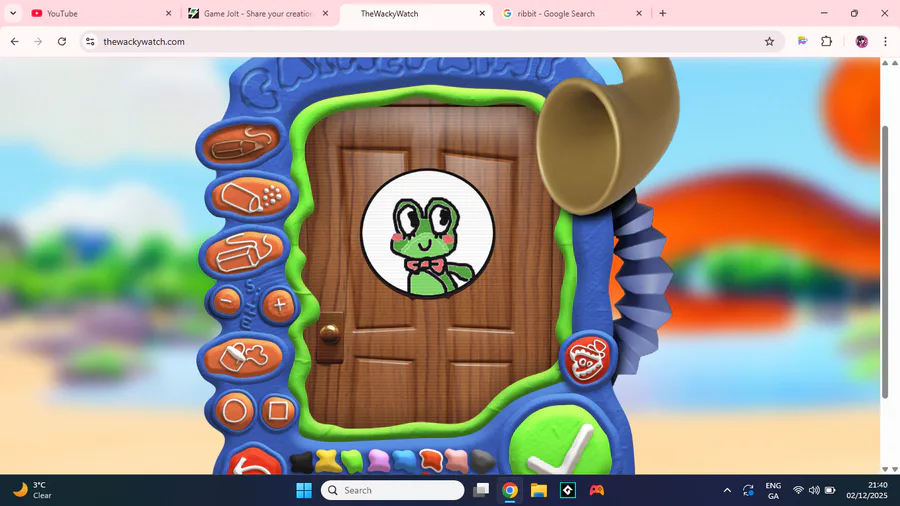This screenshot has width=900, height=506.
Task: Click the red undo arrow button
Action: tap(253, 462)
